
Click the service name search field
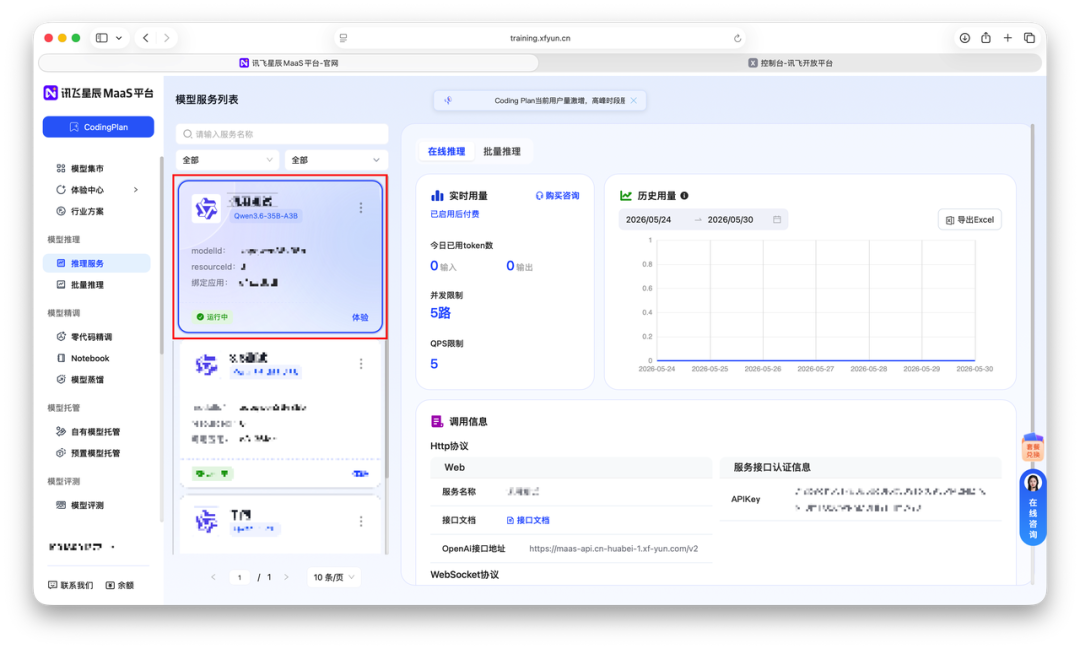pyautogui.click(x=282, y=134)
